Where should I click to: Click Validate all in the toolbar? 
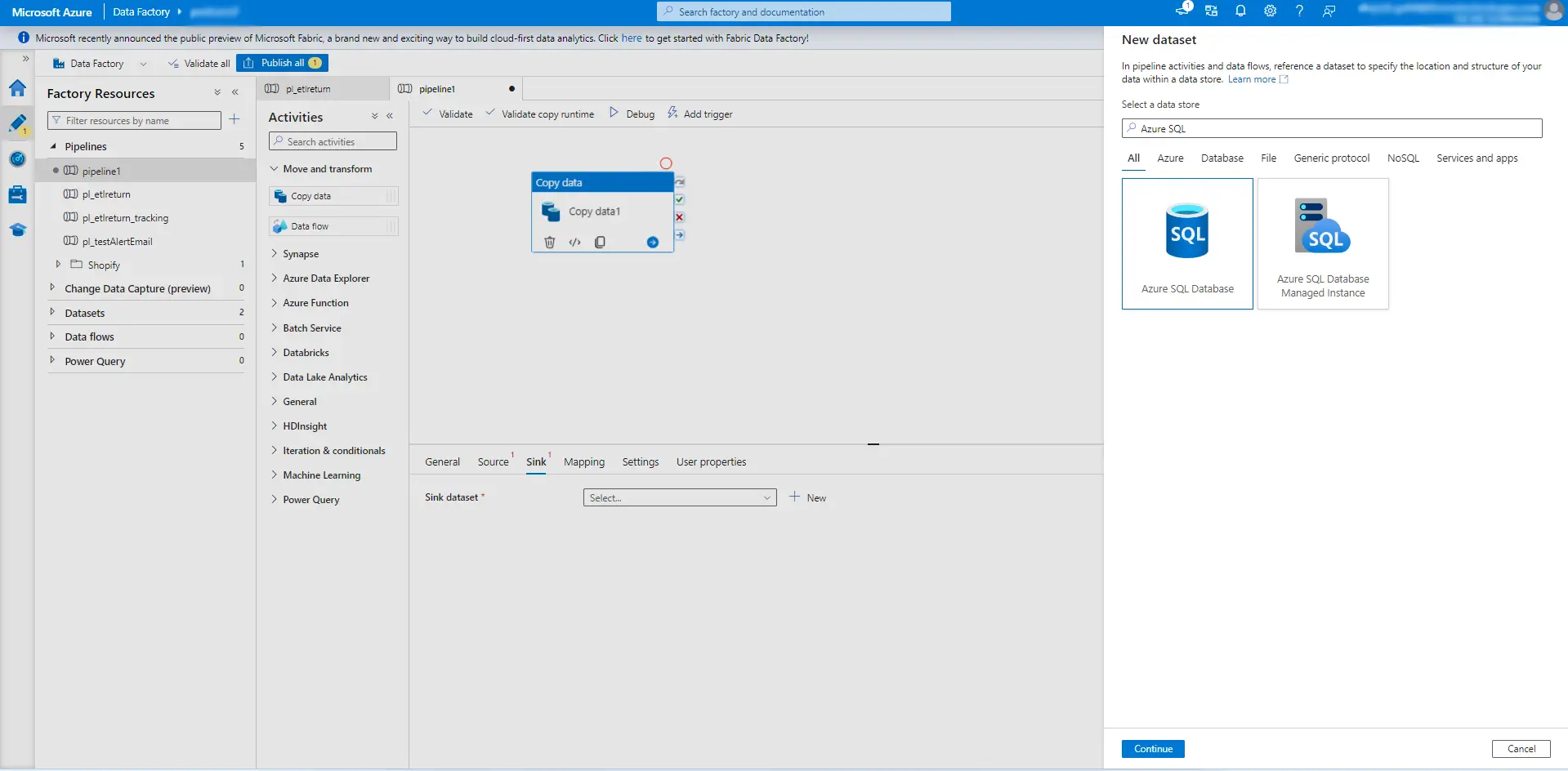[199, 64]
